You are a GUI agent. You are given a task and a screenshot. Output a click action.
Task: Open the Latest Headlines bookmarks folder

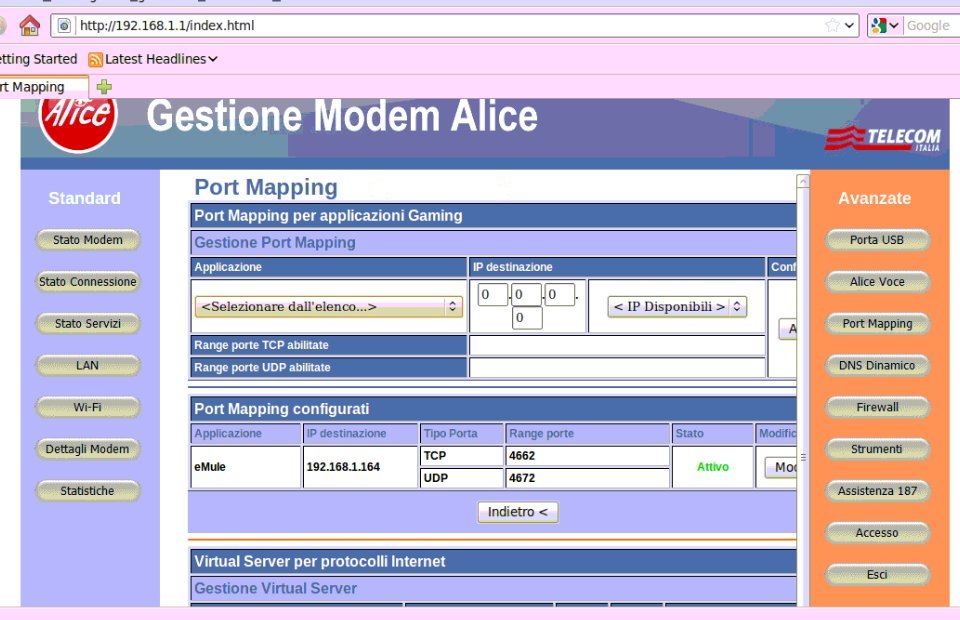[x=161, y=59]
